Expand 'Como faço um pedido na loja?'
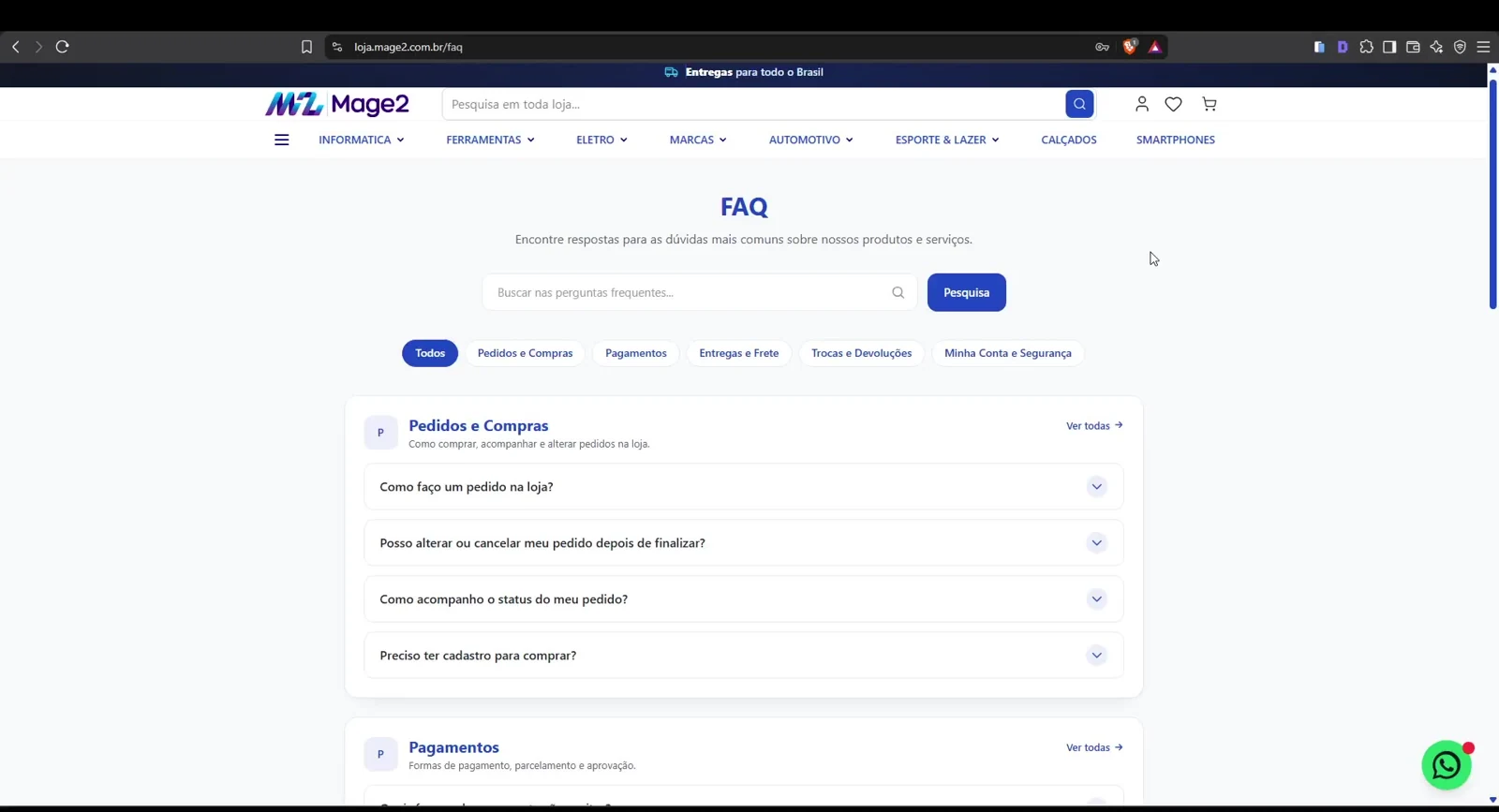 (x=744, y=487)
